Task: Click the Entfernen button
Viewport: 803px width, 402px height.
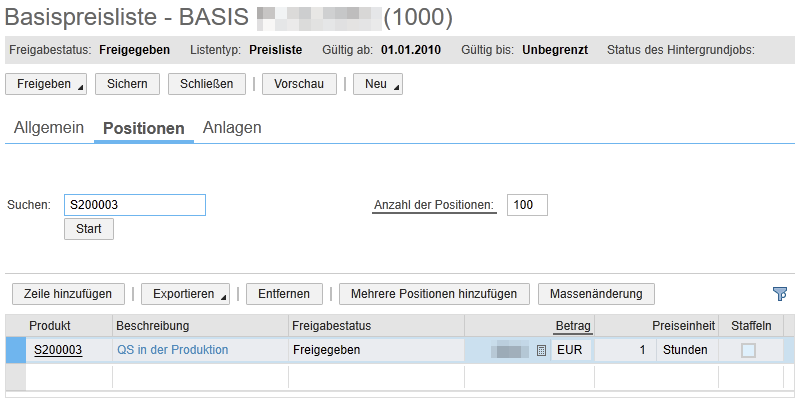Action: pos(284,294)
